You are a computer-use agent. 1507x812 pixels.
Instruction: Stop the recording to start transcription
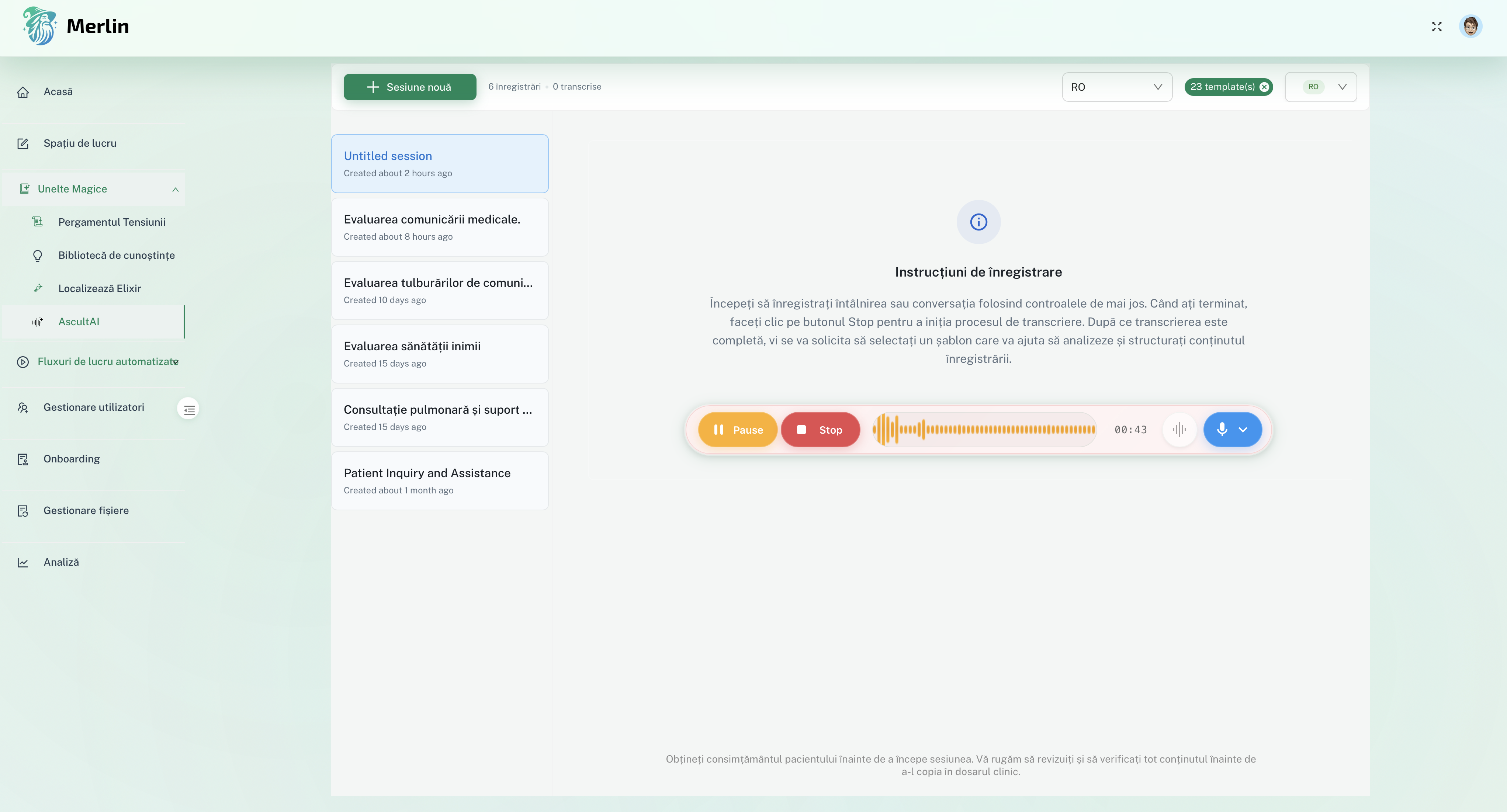tap(820, 430)
